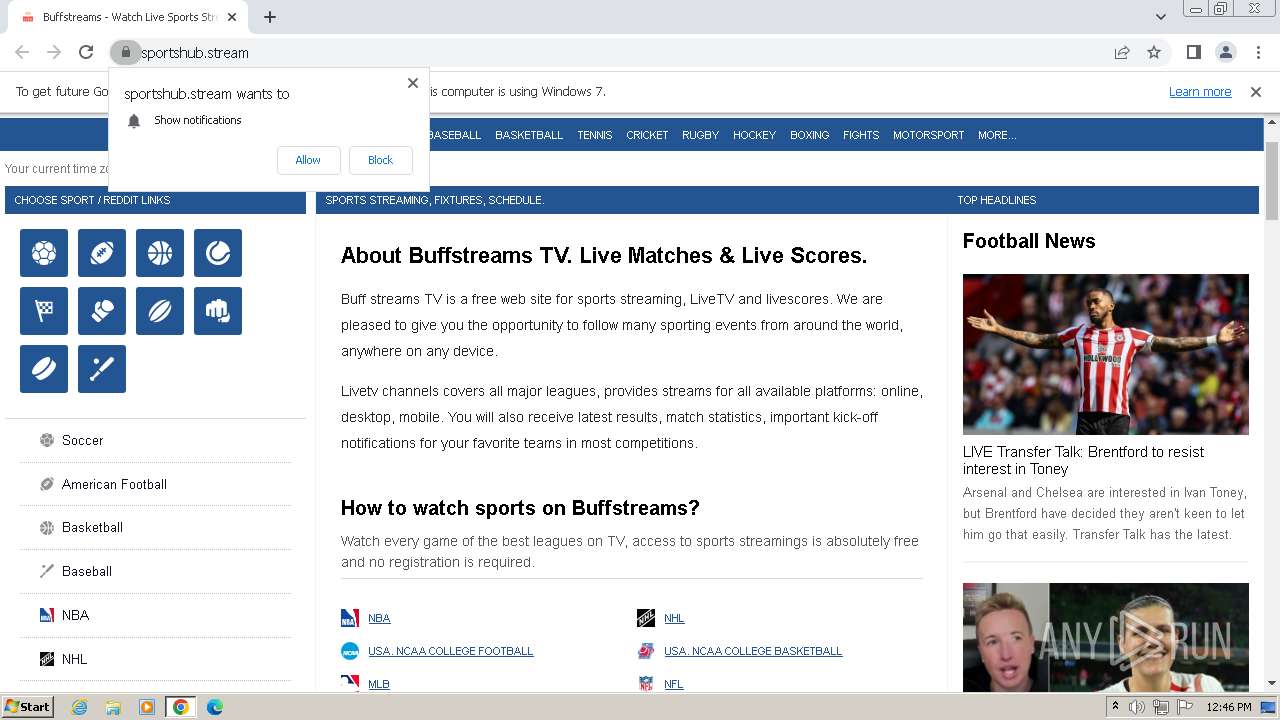Open the RUGBY nav menu item
This screenshot has height=720, width=1280.
(700, 135)
